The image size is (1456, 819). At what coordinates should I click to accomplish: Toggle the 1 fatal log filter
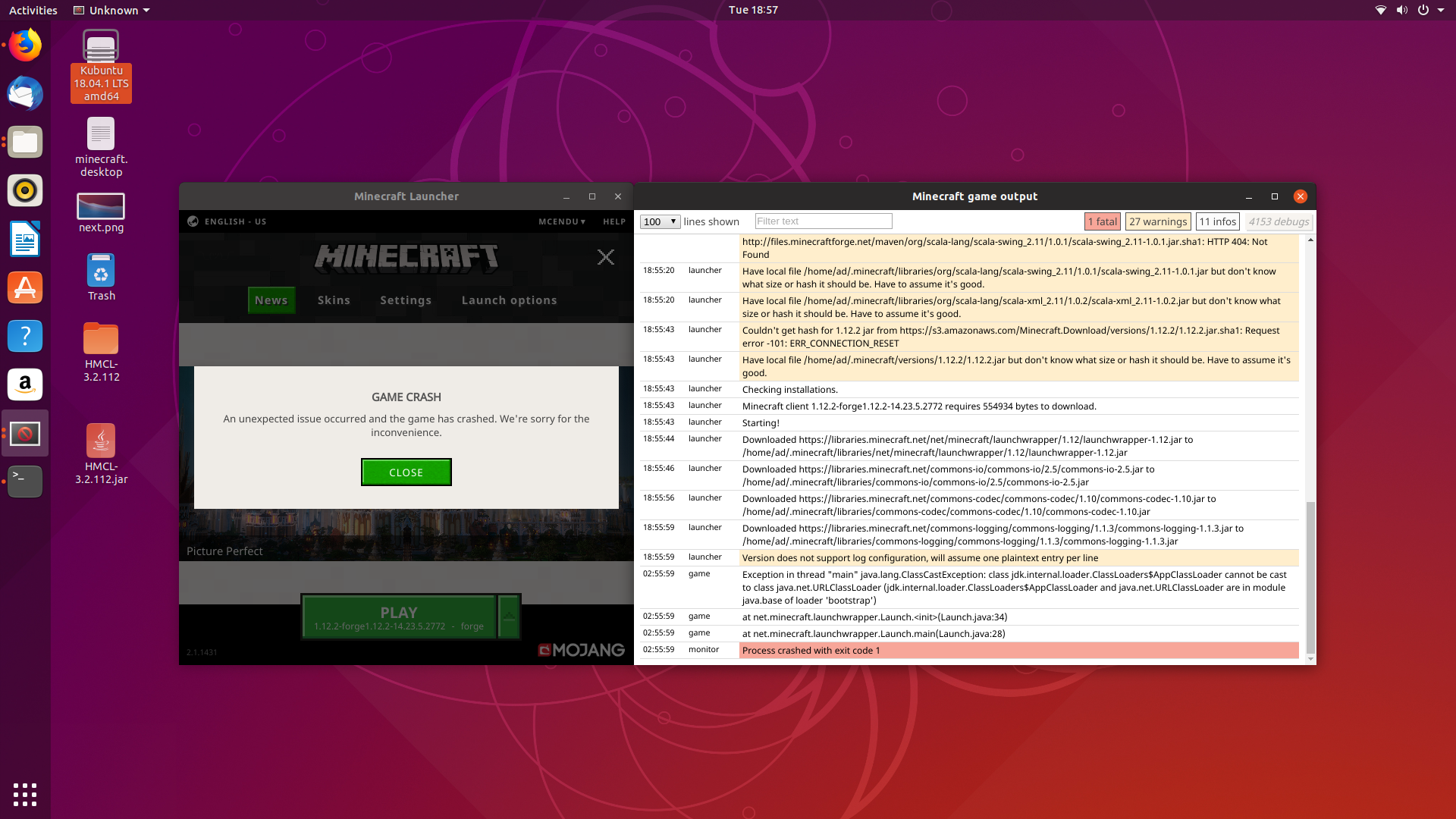pyautogui.click(x=1103, y=221)
